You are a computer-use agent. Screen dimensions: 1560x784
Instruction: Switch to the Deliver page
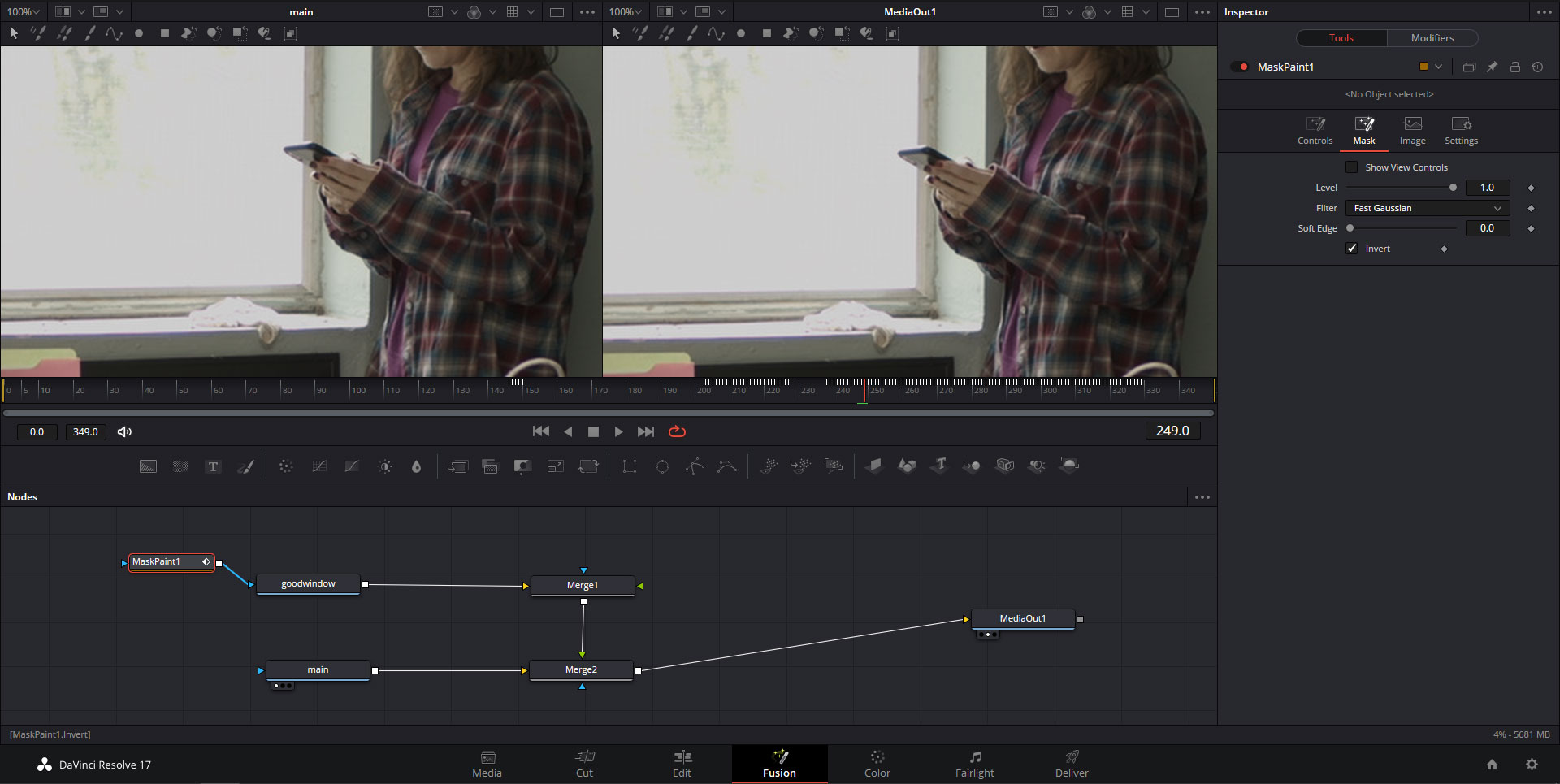pos(1072,765)
